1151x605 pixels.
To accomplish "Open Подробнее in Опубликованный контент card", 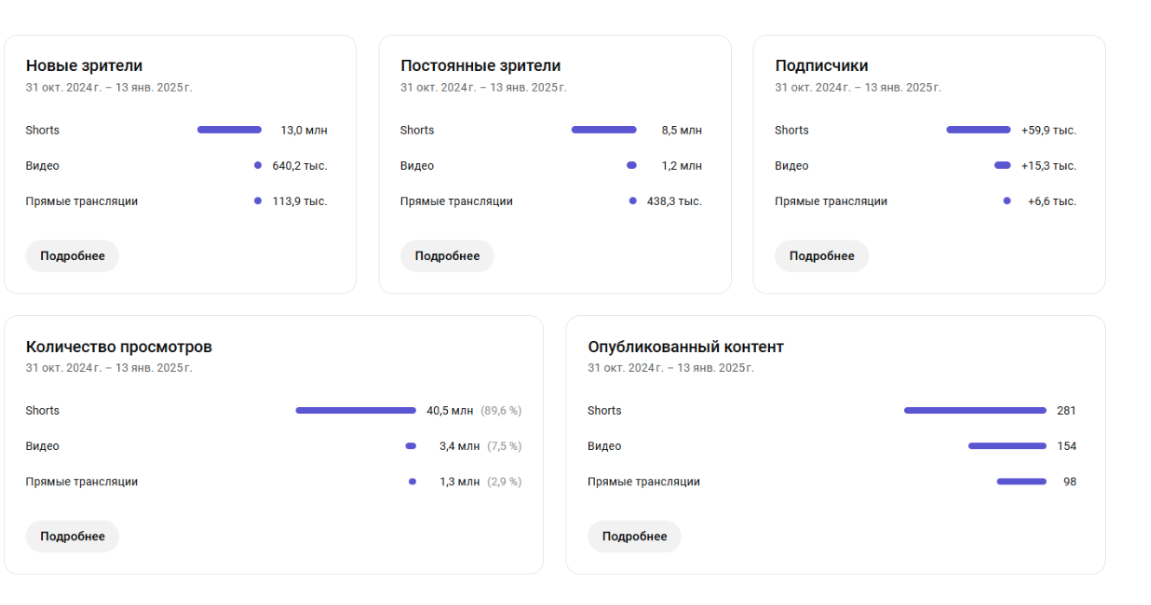I will [x=634, y=536].
